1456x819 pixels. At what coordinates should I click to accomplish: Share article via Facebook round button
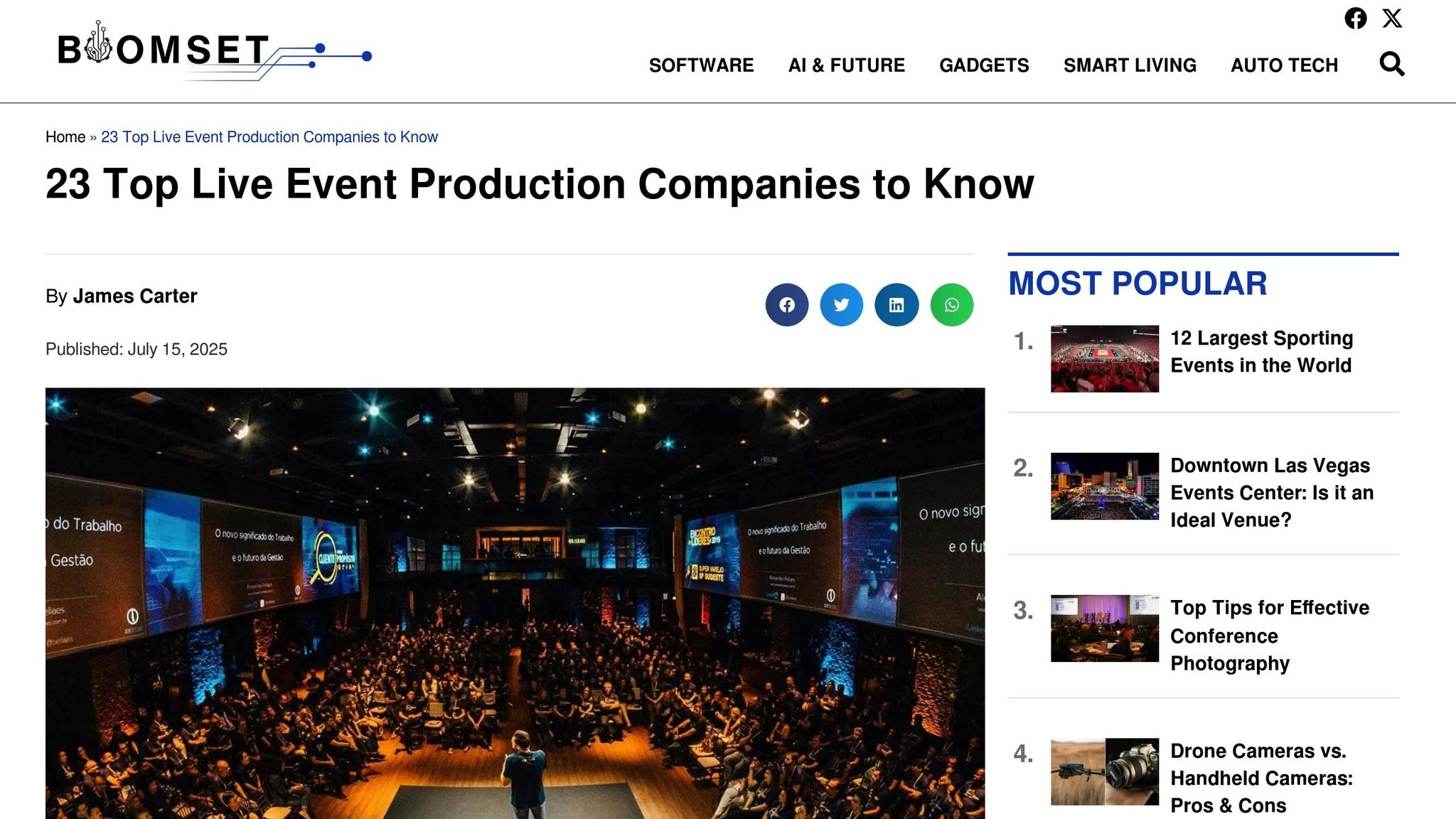786,305
